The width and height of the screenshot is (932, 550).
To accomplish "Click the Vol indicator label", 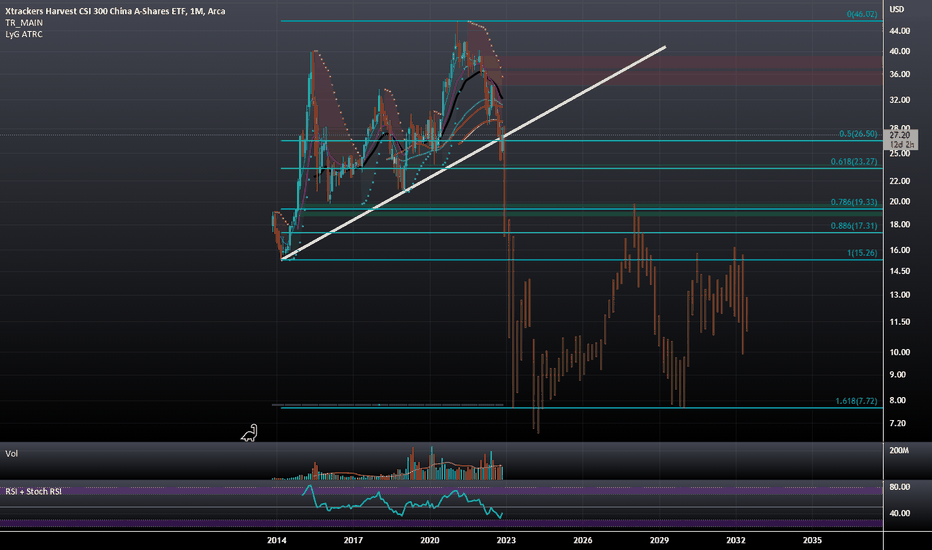I will click(x=11, y=454).
